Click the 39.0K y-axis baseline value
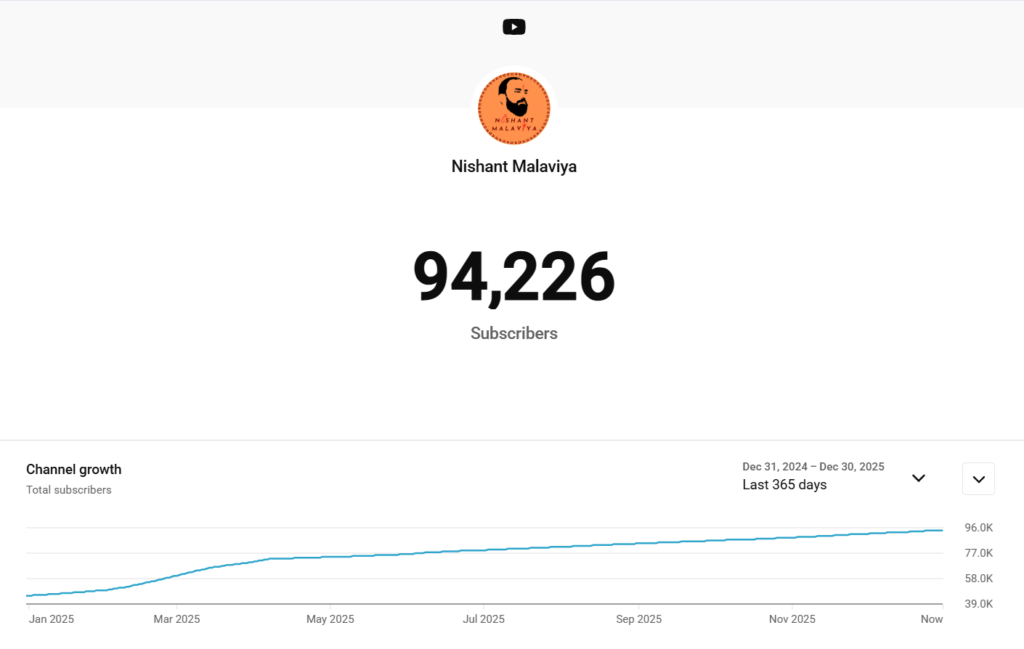This screenshot has width=1024, height=649. pos(978,604)
